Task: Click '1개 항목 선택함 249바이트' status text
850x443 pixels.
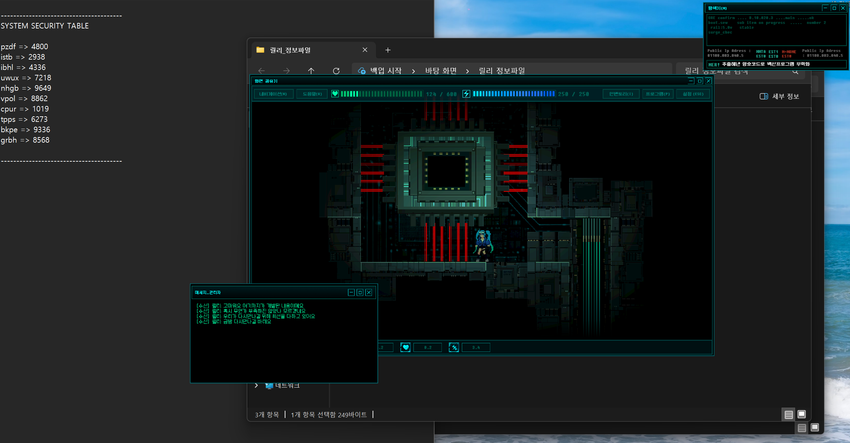Action: coord(329,415)
